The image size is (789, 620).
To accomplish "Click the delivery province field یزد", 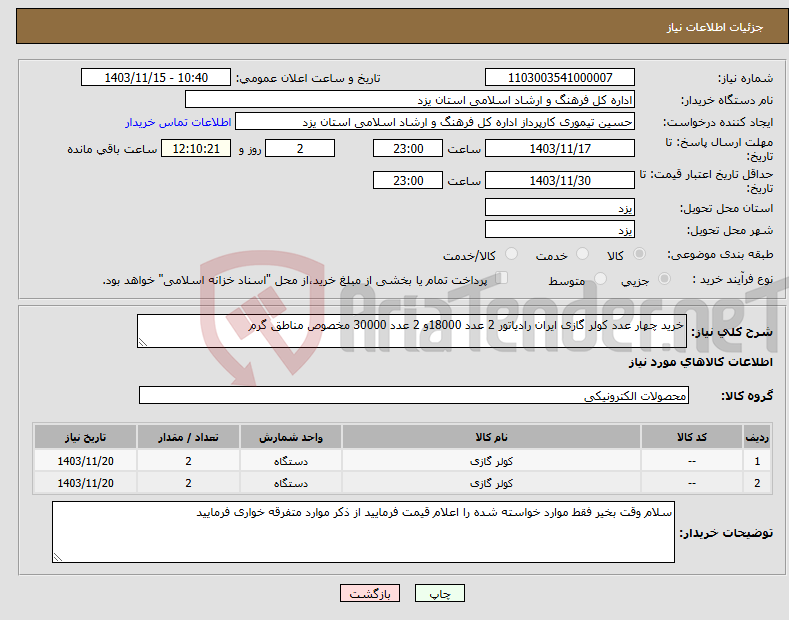I will click(560, 207).
